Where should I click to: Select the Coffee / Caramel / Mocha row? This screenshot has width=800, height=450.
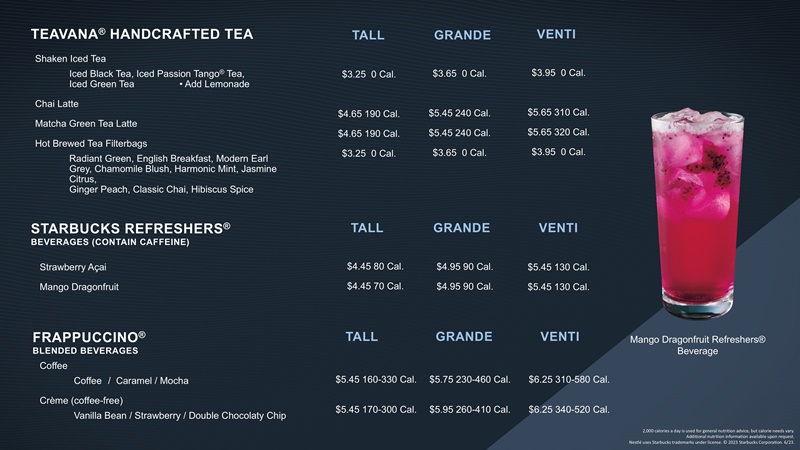[x=131, y=381]
